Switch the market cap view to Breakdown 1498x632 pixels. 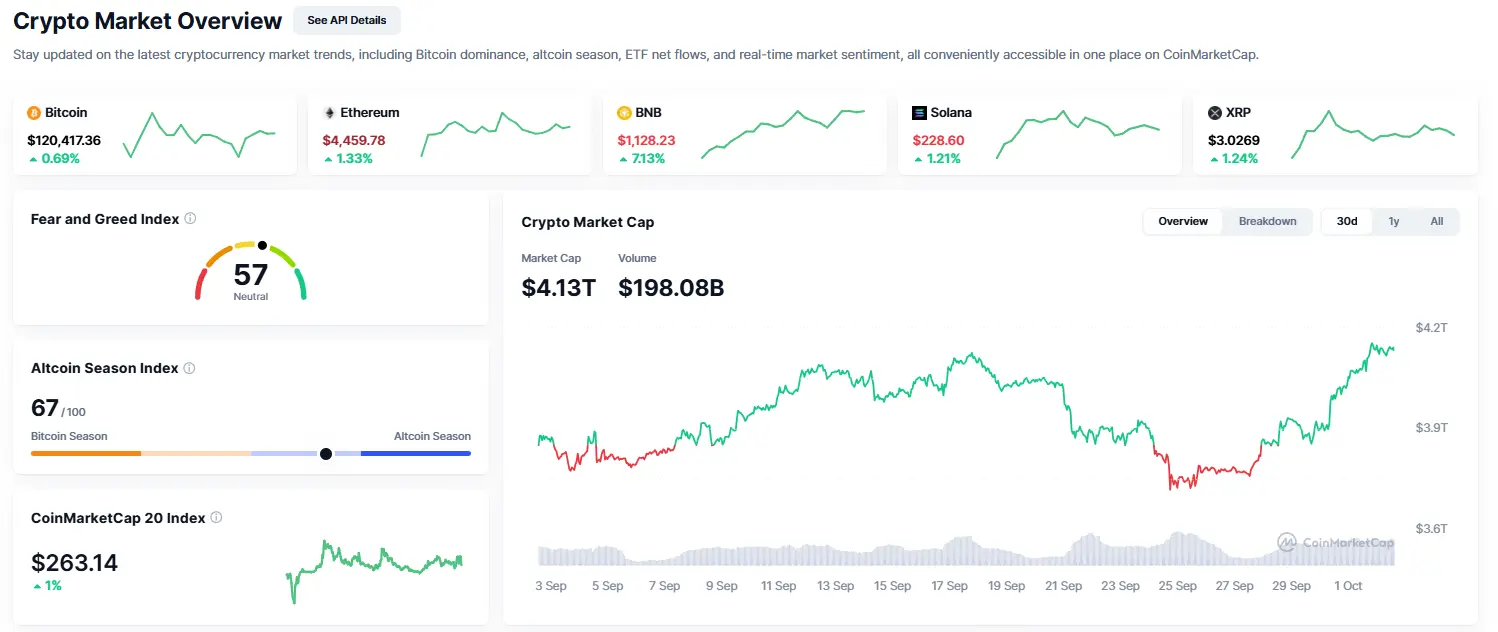pos(1267,221)
